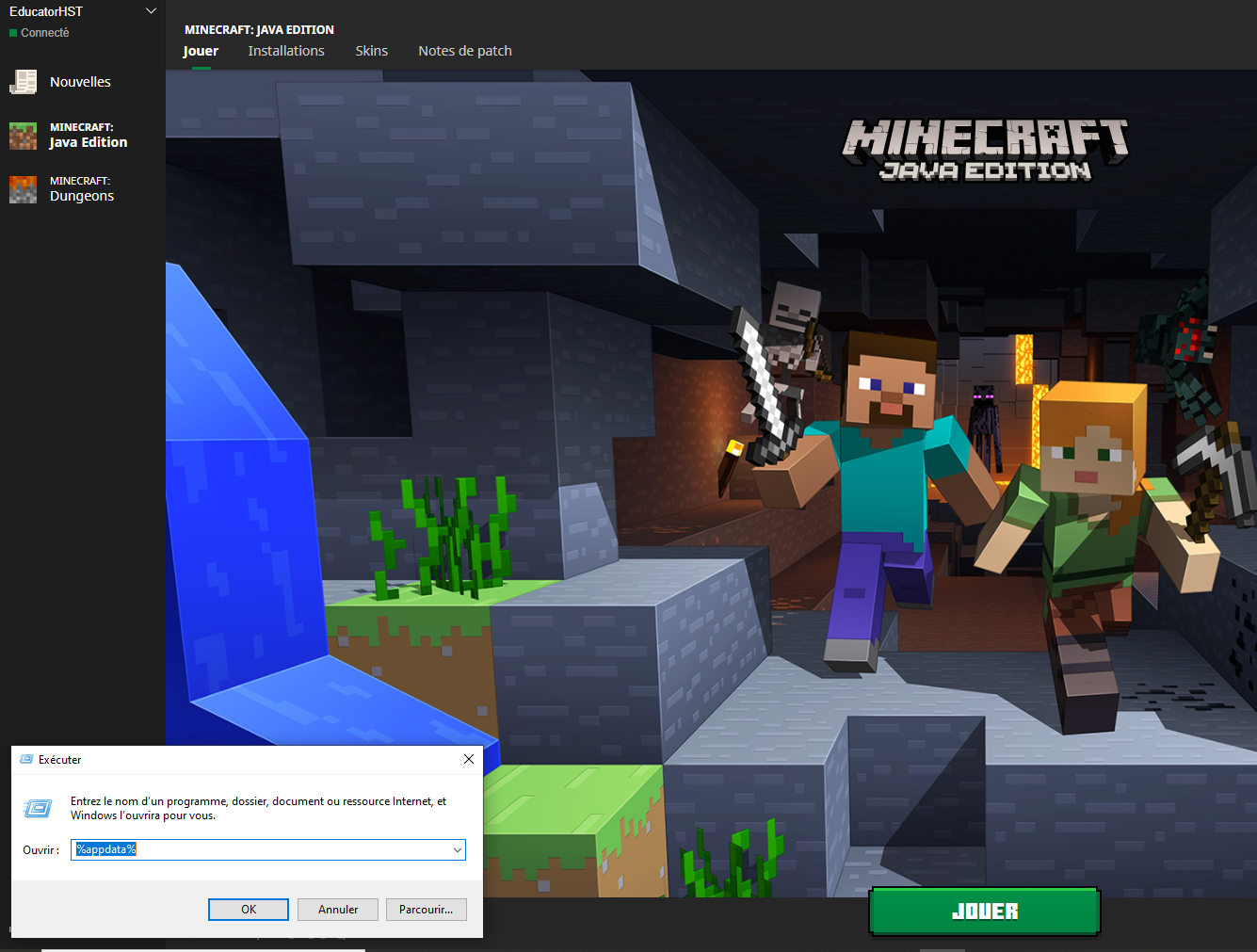Image resolution: width=1257 pixels, height=952 pixels.
Task: Select the Minecraft Java Edition grass block icon
Action: pos(24,136)
